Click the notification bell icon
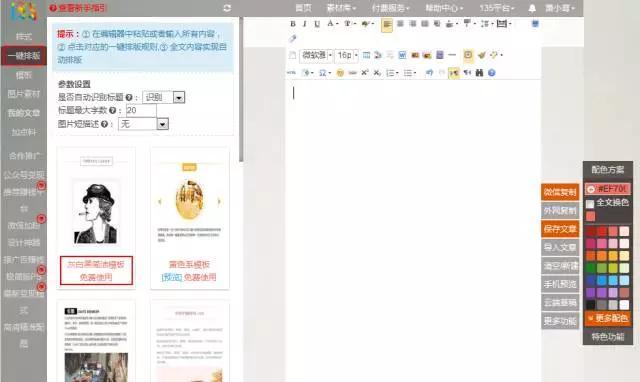 (532, 8)
